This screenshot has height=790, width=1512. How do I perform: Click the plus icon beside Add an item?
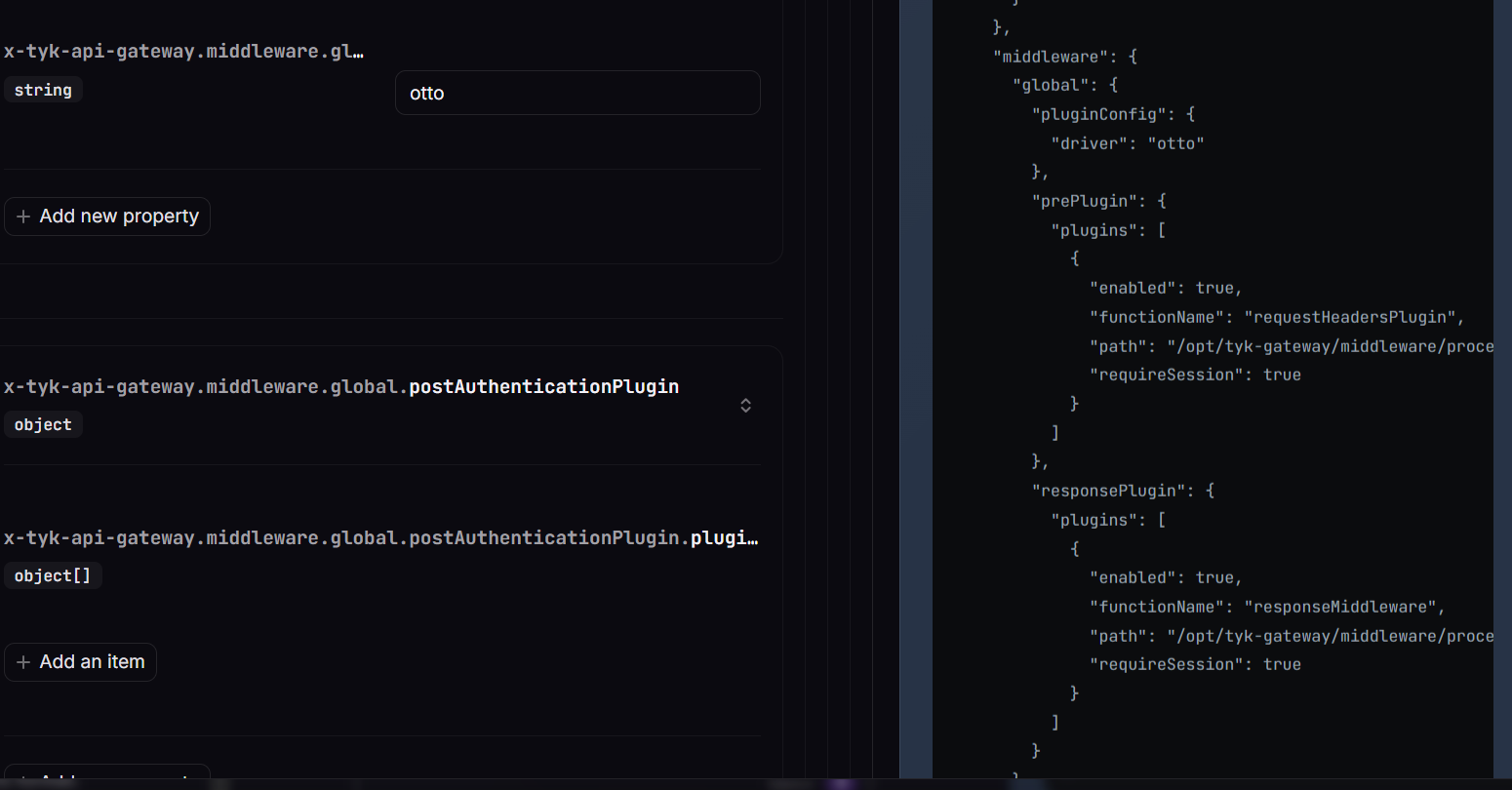pyautogui.click(x=23, y=662)
